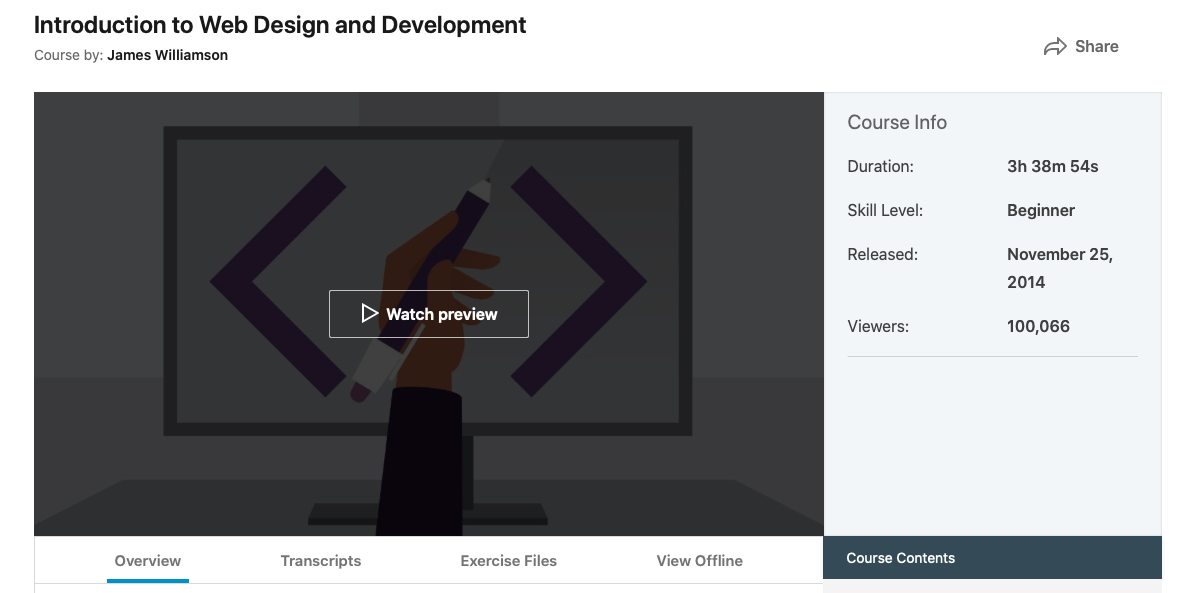The height and width of the screenshot is (593, 1194).
Task: Click the Course Contents header bar
Action: pos(992,558)
